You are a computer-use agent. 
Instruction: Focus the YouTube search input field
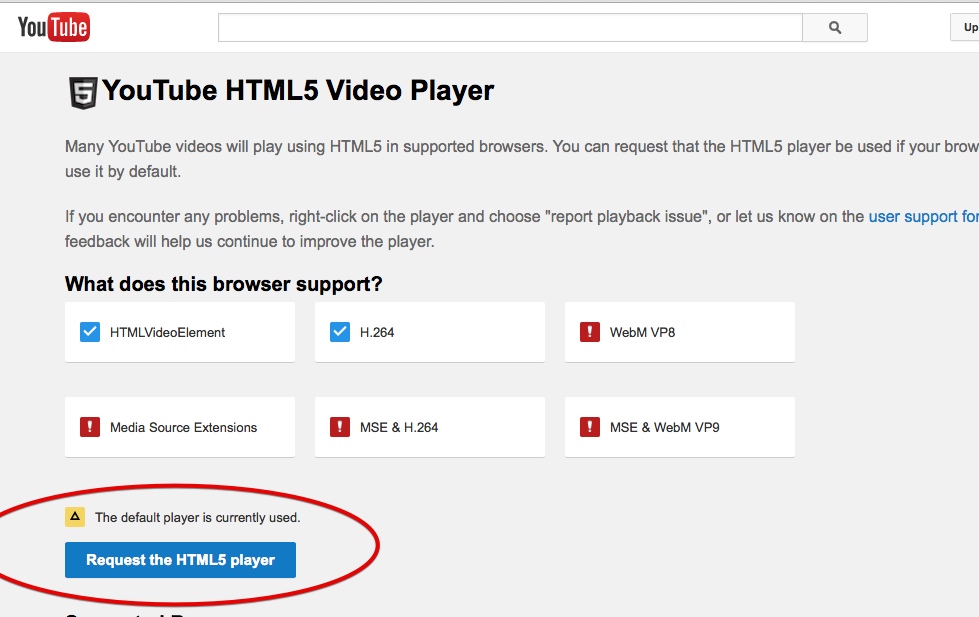pos(510,27)
